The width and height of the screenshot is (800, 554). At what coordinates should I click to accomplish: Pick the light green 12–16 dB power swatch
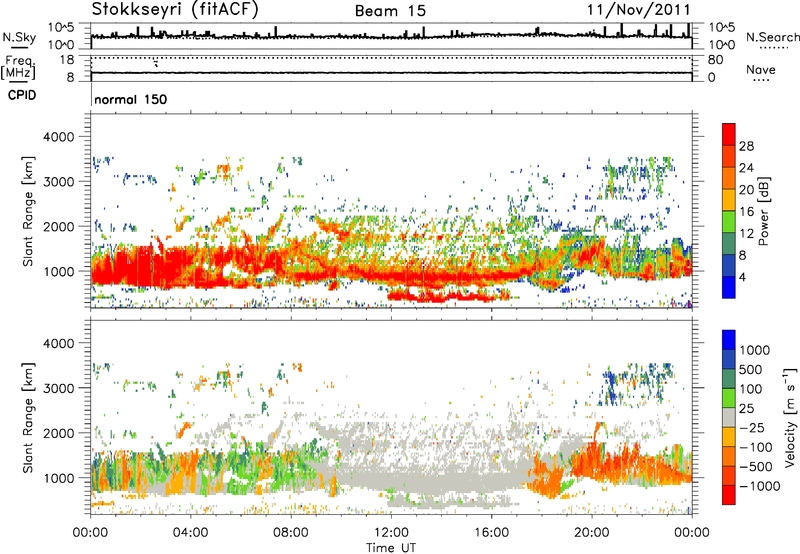pyautogui.click(x=729, y=222)
